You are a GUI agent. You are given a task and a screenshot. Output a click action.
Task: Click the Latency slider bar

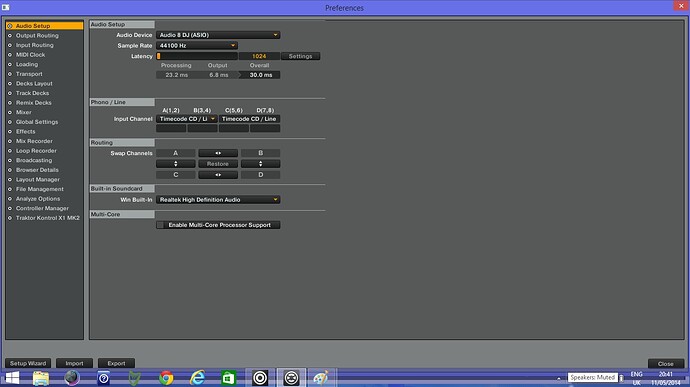click(197, 56)
